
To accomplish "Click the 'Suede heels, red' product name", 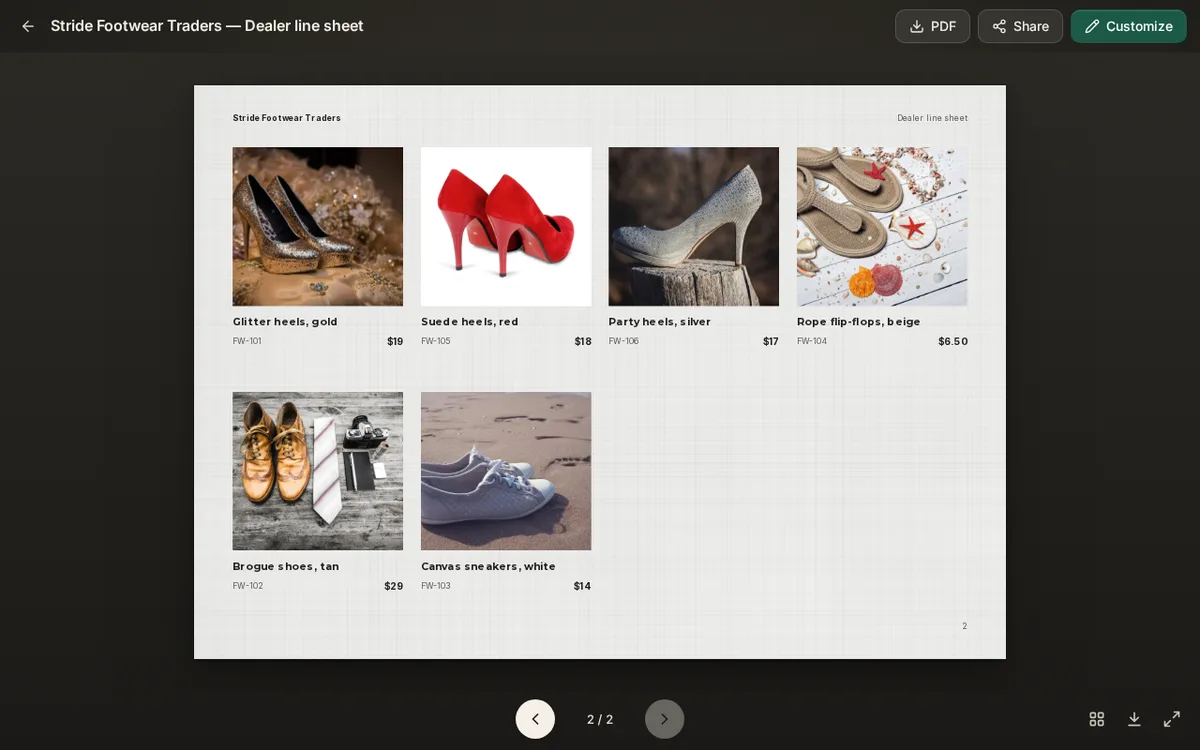I will tap(470, 322).
